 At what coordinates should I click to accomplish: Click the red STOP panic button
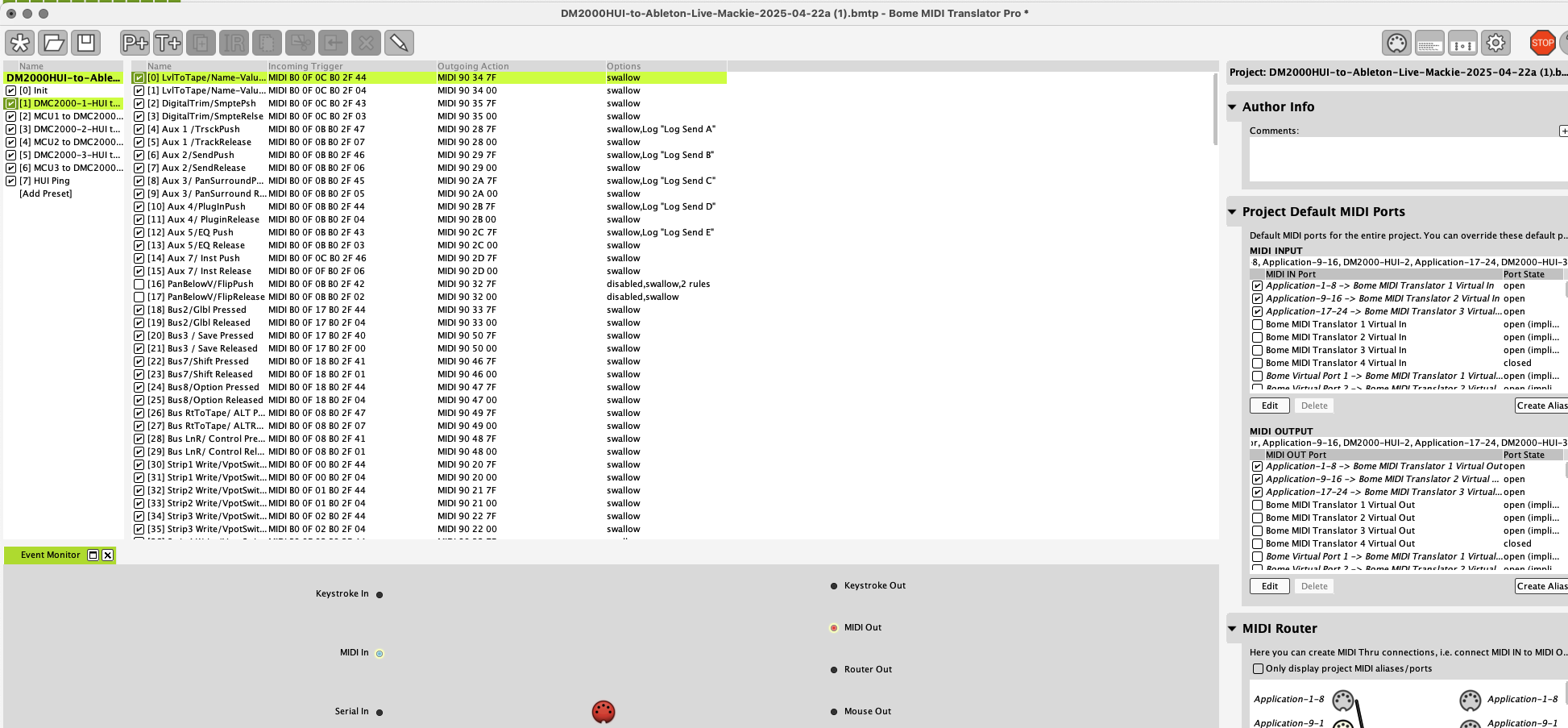pyautogui.click(x=1542, y=44)
